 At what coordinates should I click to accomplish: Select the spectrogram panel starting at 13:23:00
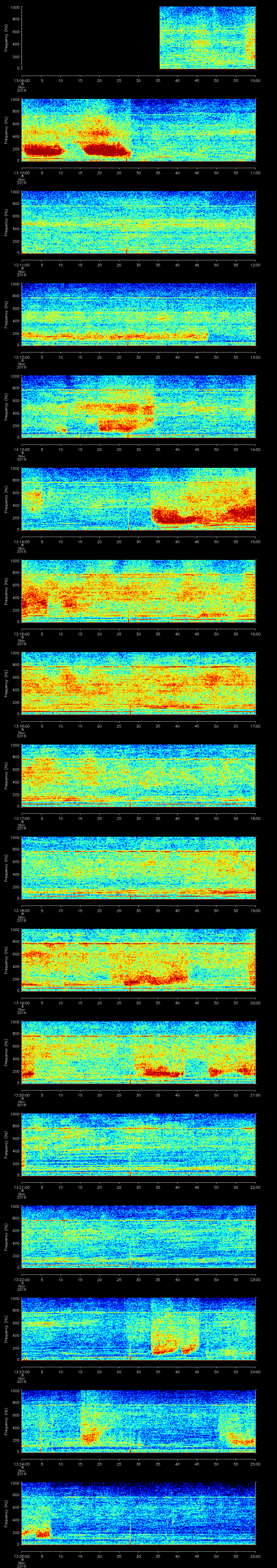coord(138,1329)
